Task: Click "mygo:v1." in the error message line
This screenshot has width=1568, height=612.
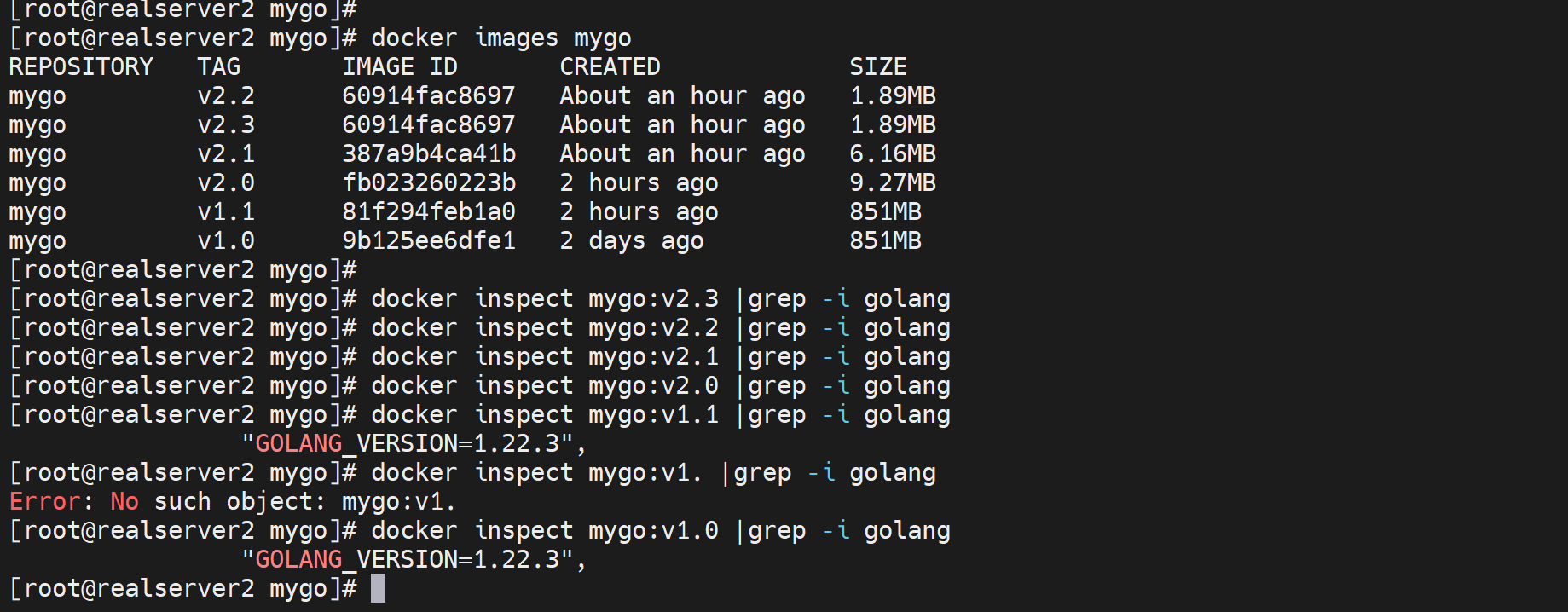Action: coord(399,501)
